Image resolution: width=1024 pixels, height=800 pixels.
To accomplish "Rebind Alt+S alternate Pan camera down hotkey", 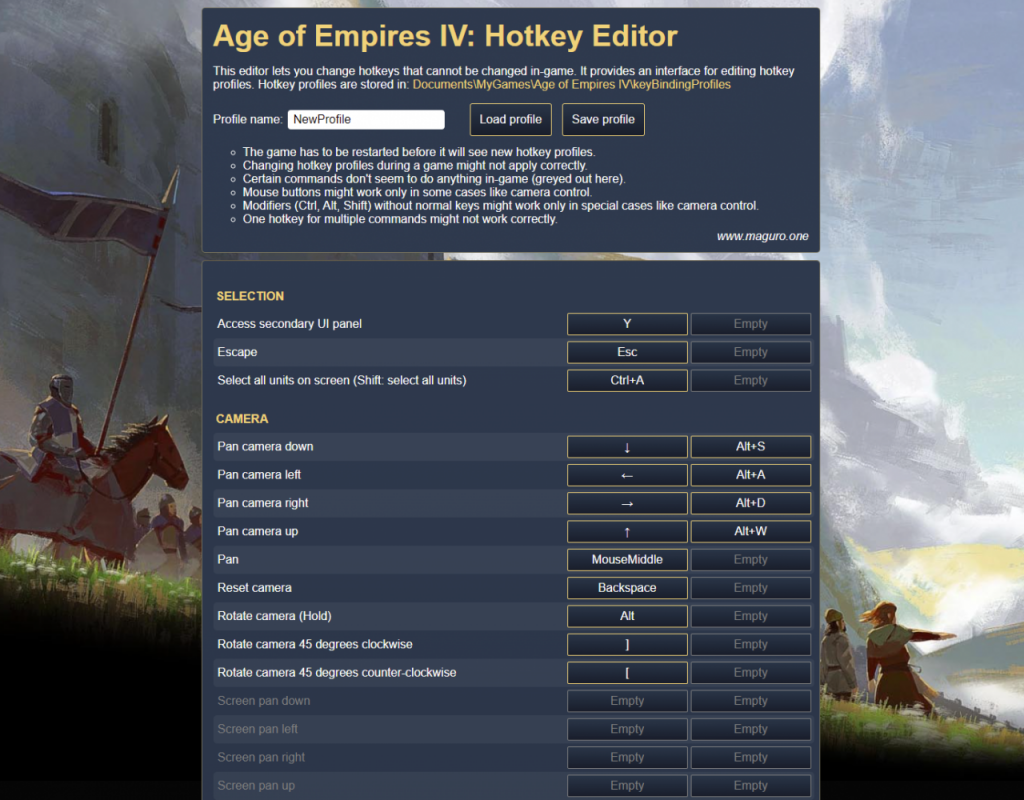I will point(751,447).
